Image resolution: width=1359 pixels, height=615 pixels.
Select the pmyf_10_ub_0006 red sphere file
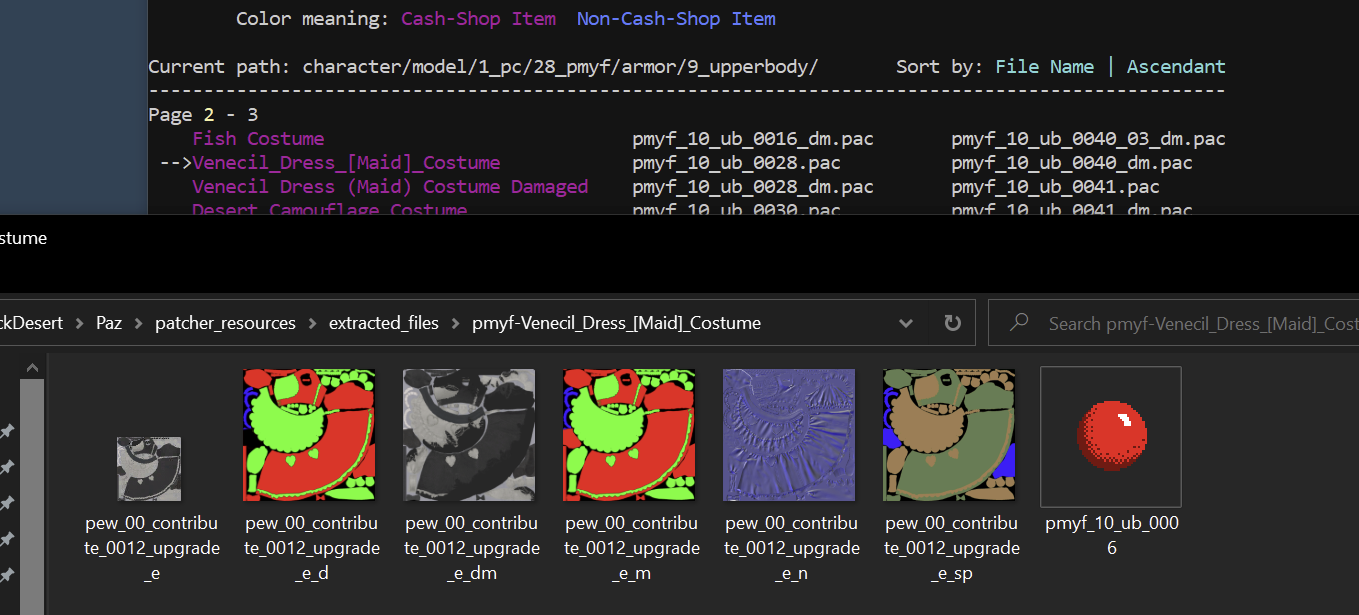click(x=1110, y=437)
